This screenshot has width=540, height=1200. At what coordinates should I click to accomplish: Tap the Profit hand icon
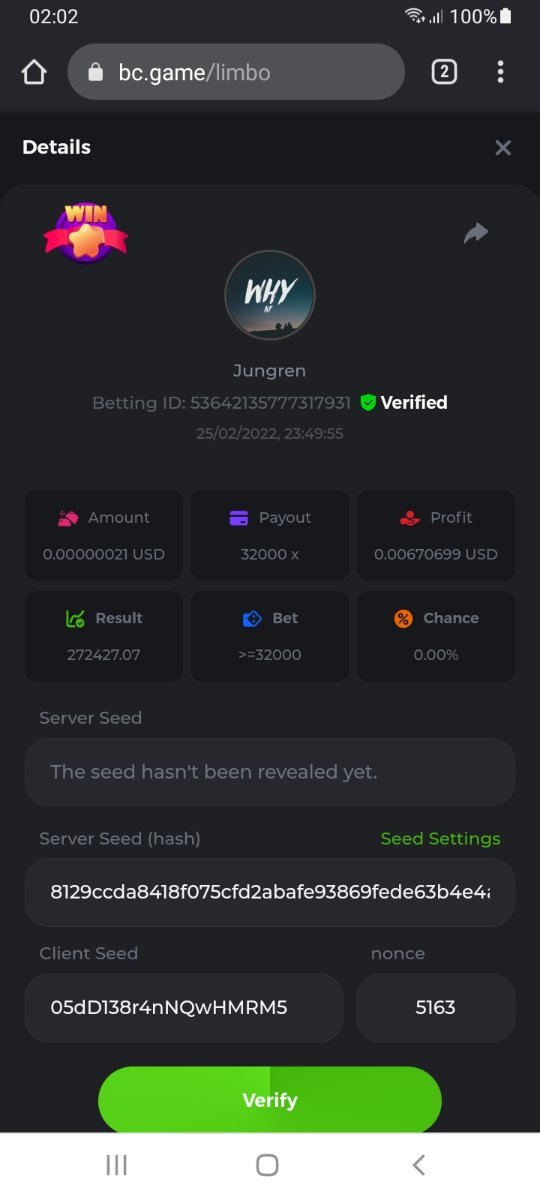(x=410, y=518)
